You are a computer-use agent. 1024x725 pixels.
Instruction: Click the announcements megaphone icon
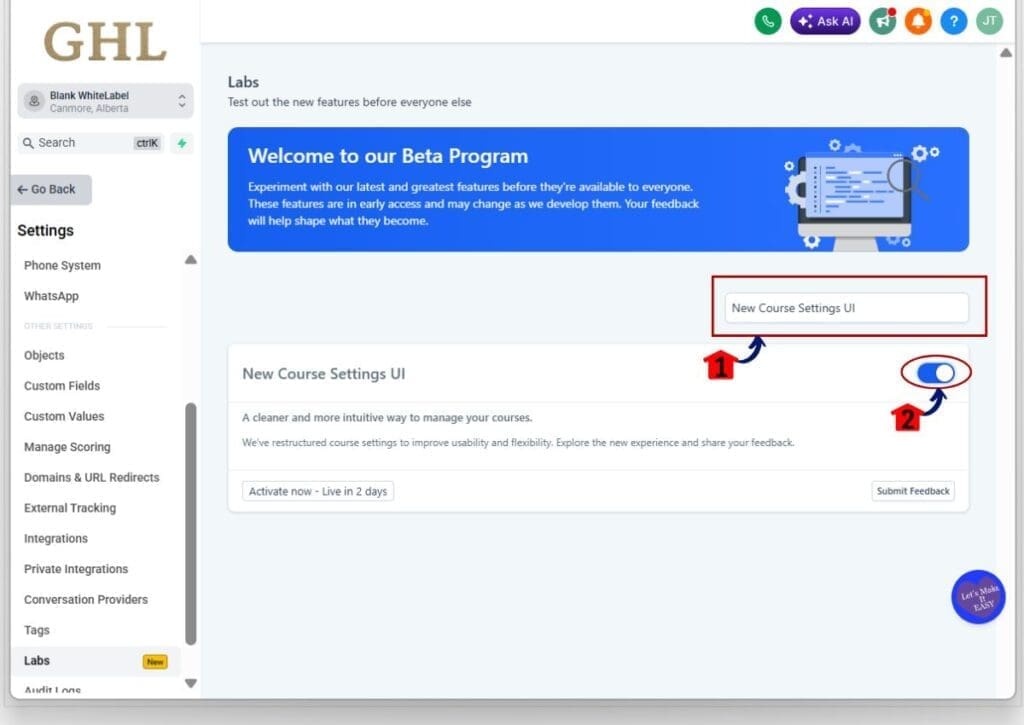882,20
